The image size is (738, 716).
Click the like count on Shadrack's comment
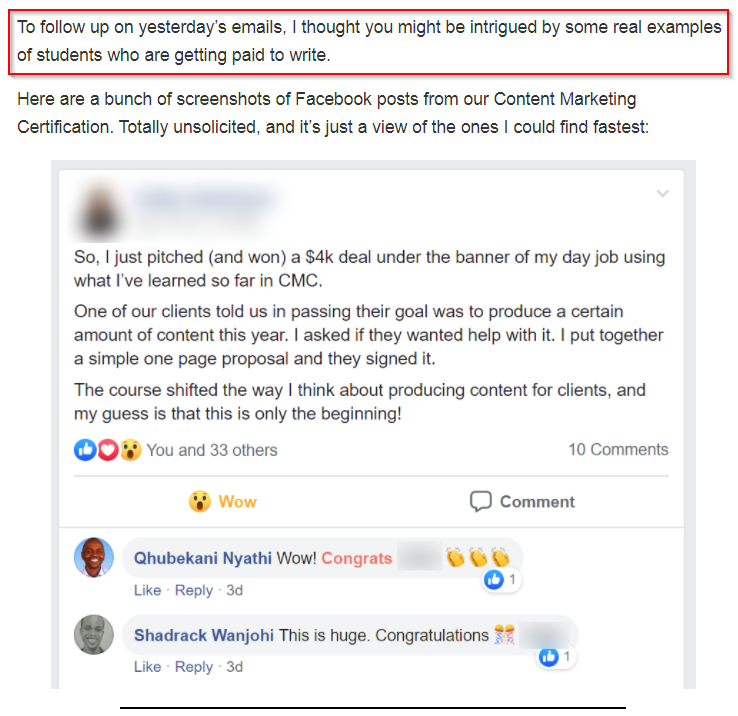coord(556,657)
